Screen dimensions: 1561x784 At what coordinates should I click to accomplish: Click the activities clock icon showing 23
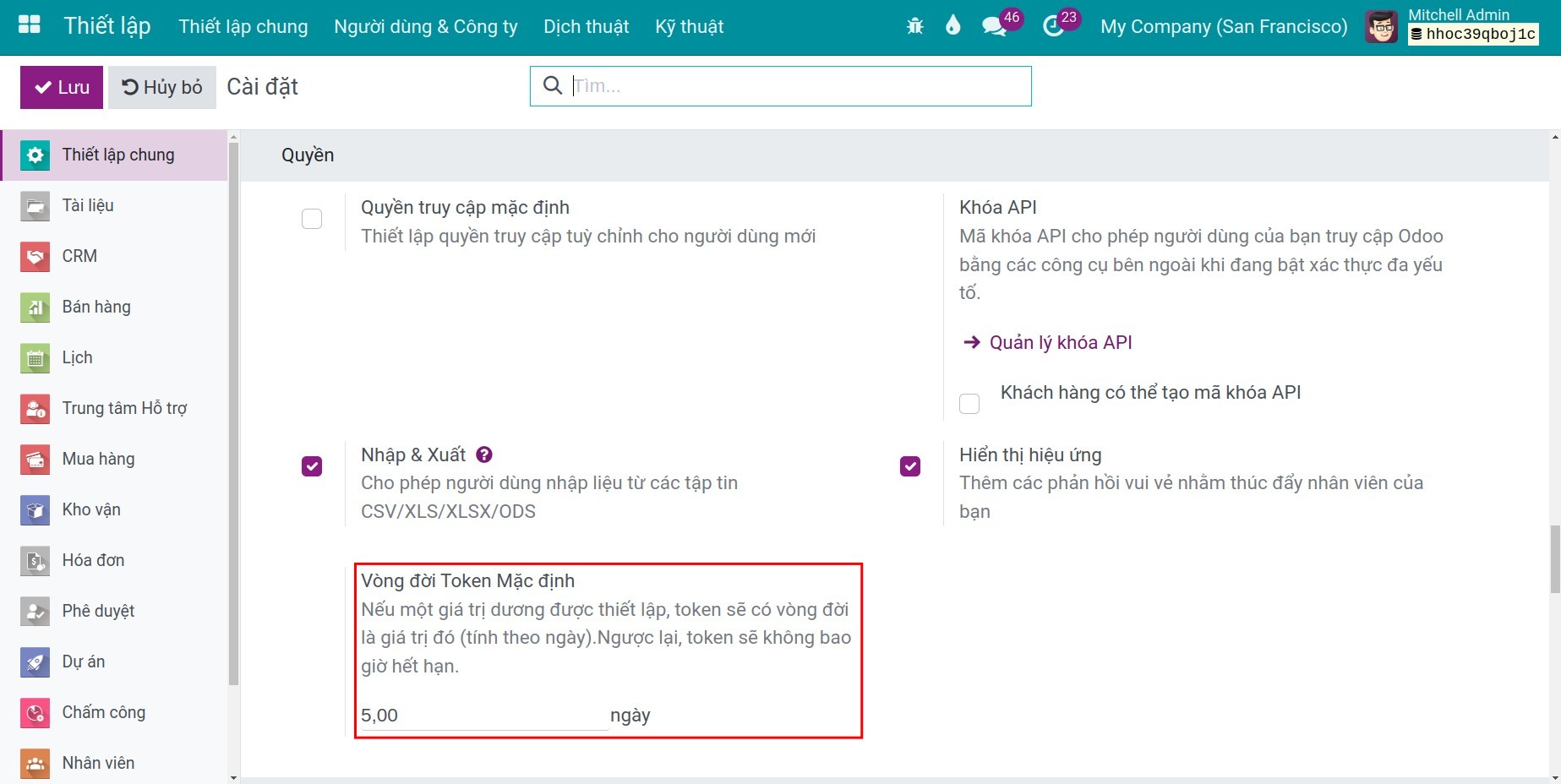(1055, 28)
